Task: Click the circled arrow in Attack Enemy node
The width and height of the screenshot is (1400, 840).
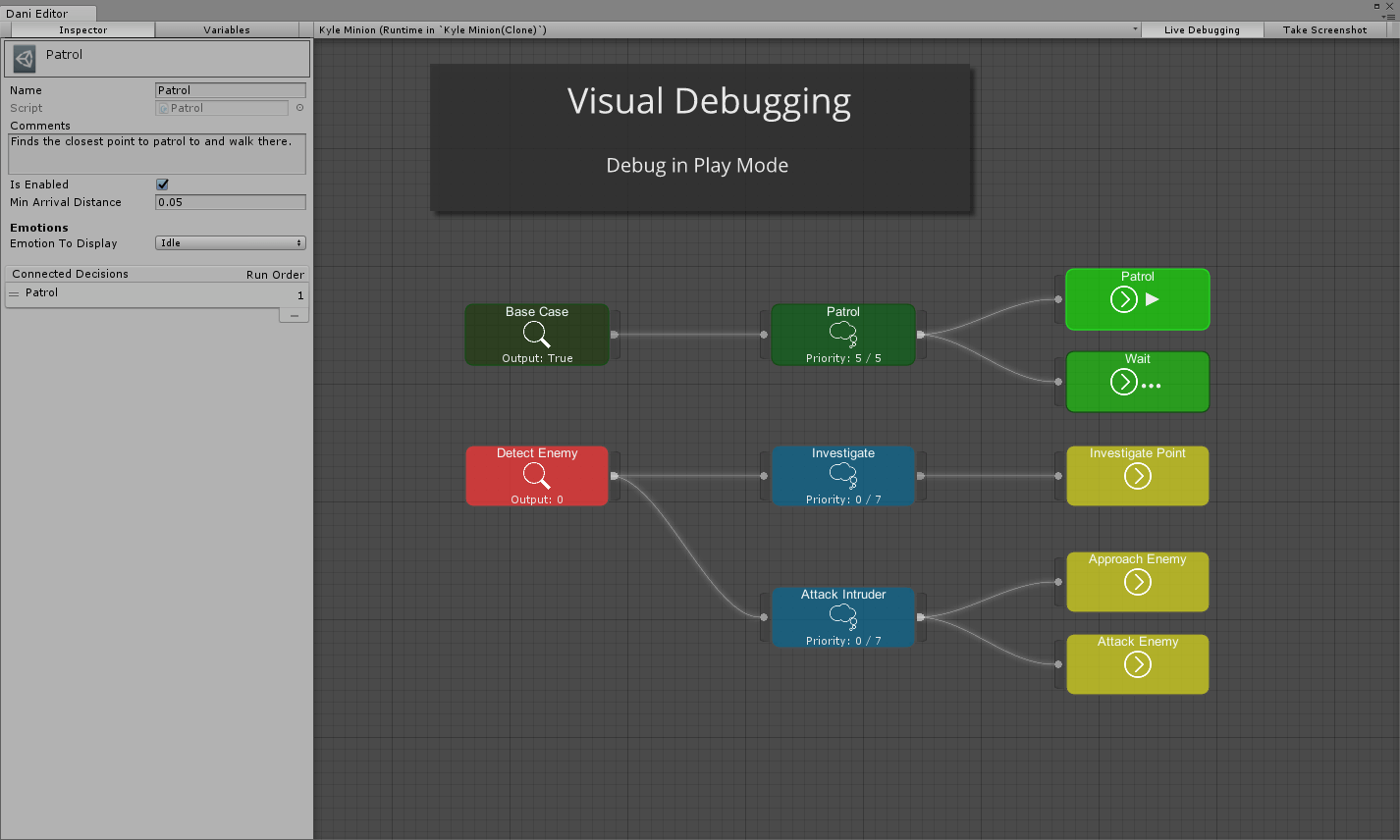Action: [x=1138, y=664]
